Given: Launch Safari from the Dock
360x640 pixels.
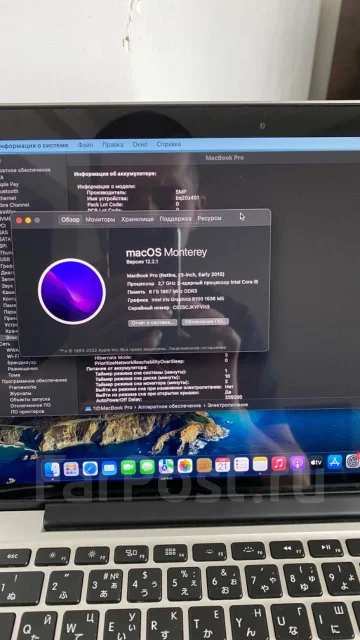Looking at the screenshot, I should click(x=90, y=469).
